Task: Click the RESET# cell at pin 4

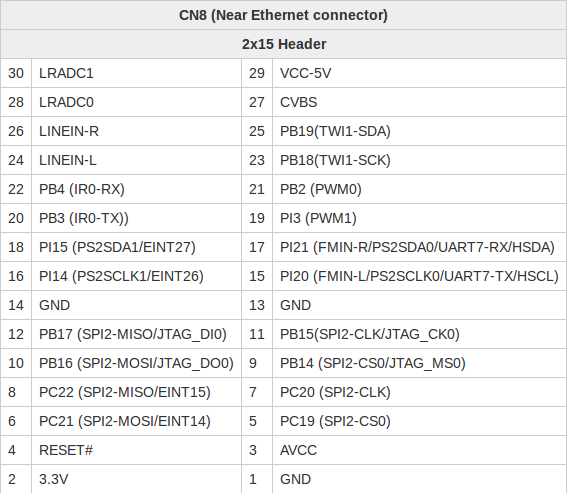Action: pyautogui.click(x=136, y=450)
